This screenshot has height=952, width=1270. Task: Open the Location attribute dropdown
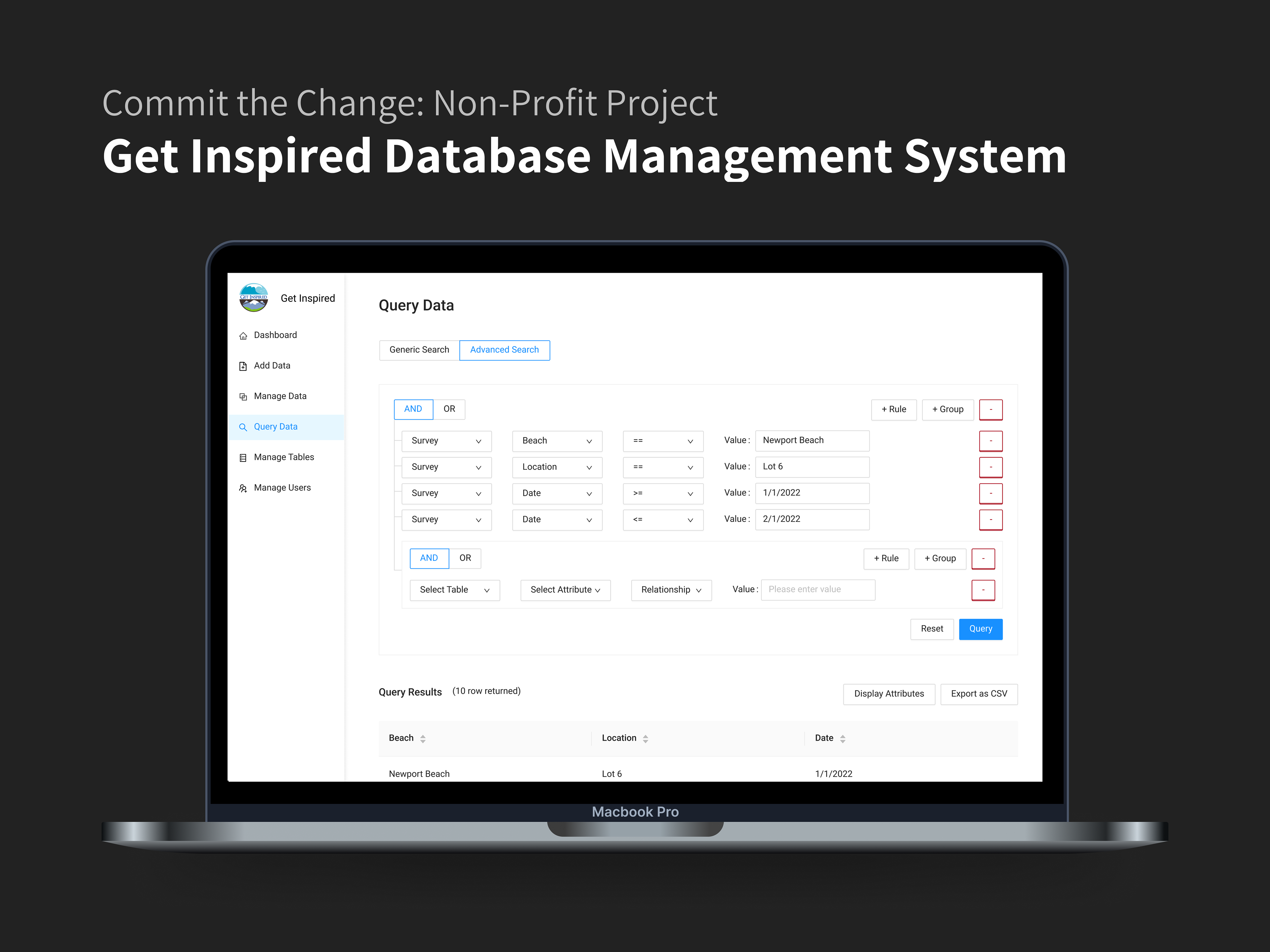coord(556,467)
